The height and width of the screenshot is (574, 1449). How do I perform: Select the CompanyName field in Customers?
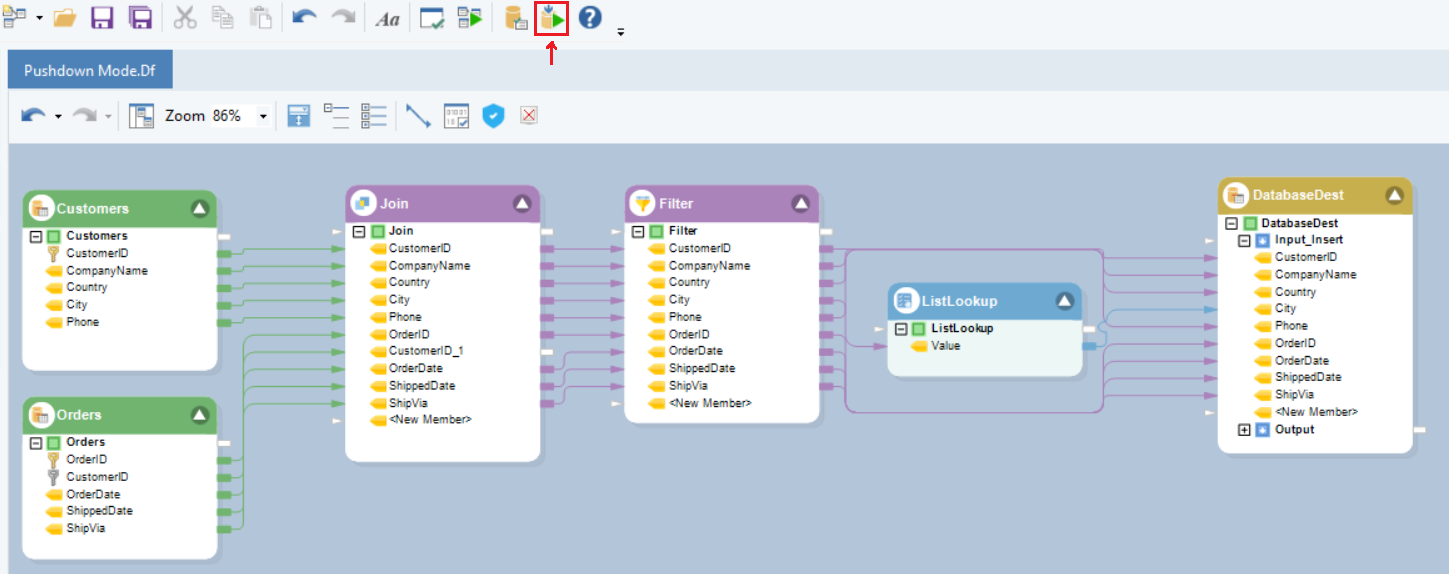point(106,270)
